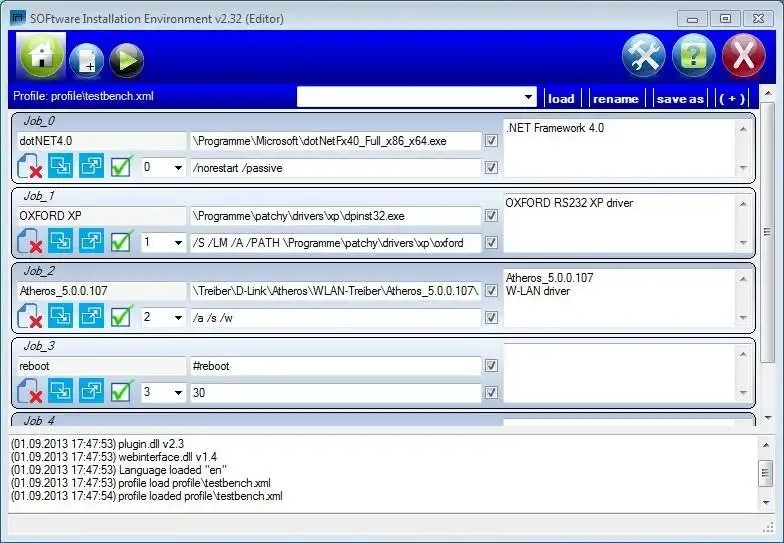Image resolution: width=784 pixels, height=543 pixels.
Task: Click first blue icon in Job_2 row
Action: pos(60,316)
